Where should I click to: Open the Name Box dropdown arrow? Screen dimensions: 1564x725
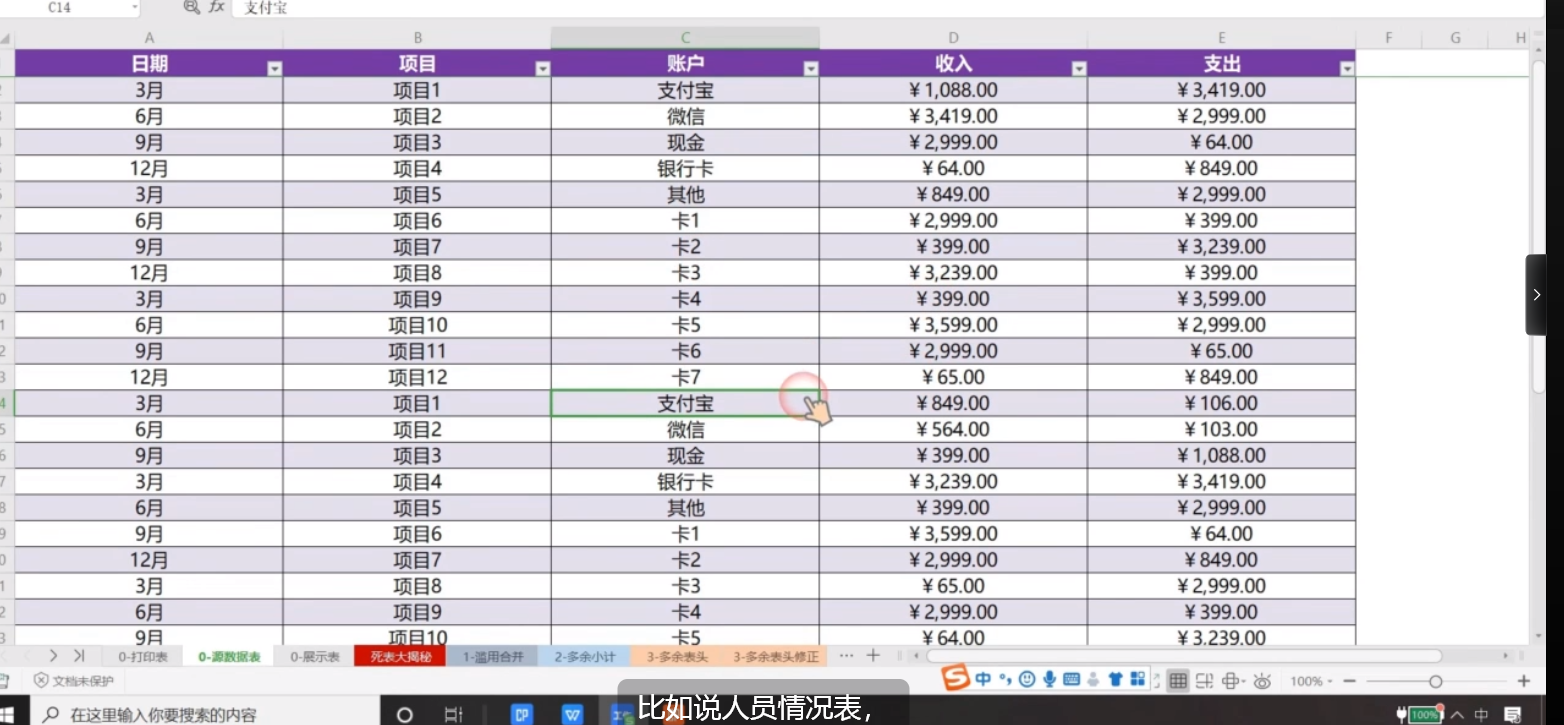[134, 8]
